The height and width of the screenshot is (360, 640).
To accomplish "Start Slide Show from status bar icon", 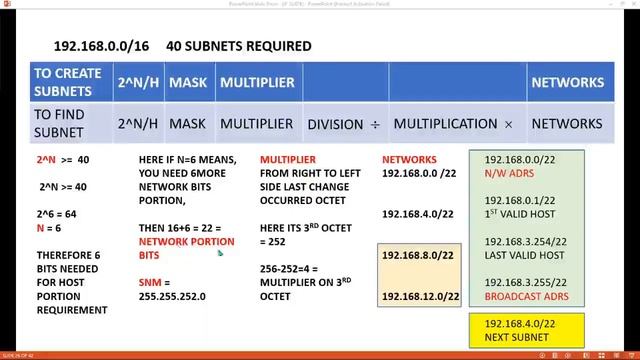I will pos(632,356).
